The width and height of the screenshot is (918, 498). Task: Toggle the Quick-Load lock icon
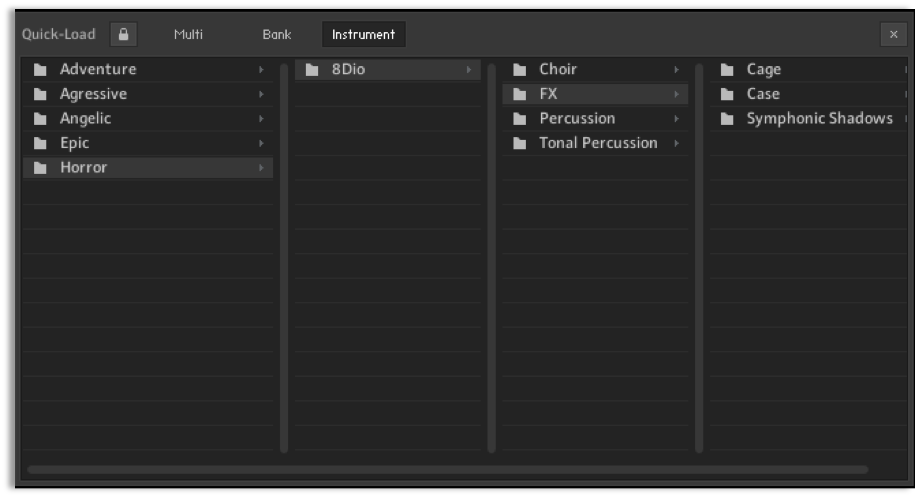(124, 35)
